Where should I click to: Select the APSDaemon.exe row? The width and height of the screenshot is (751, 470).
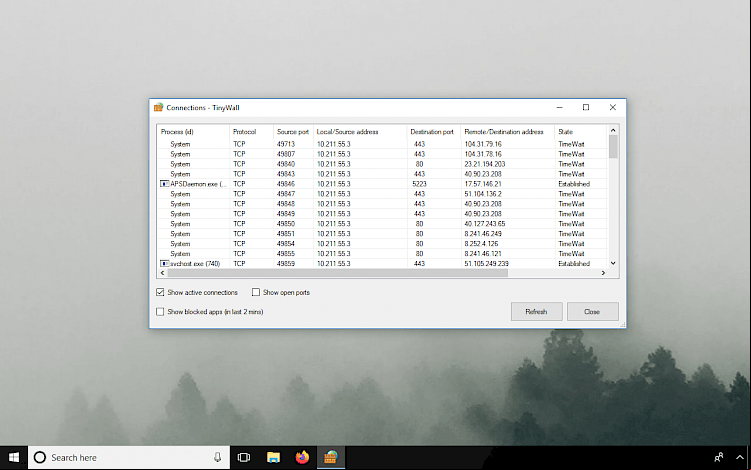pos(382,184)
